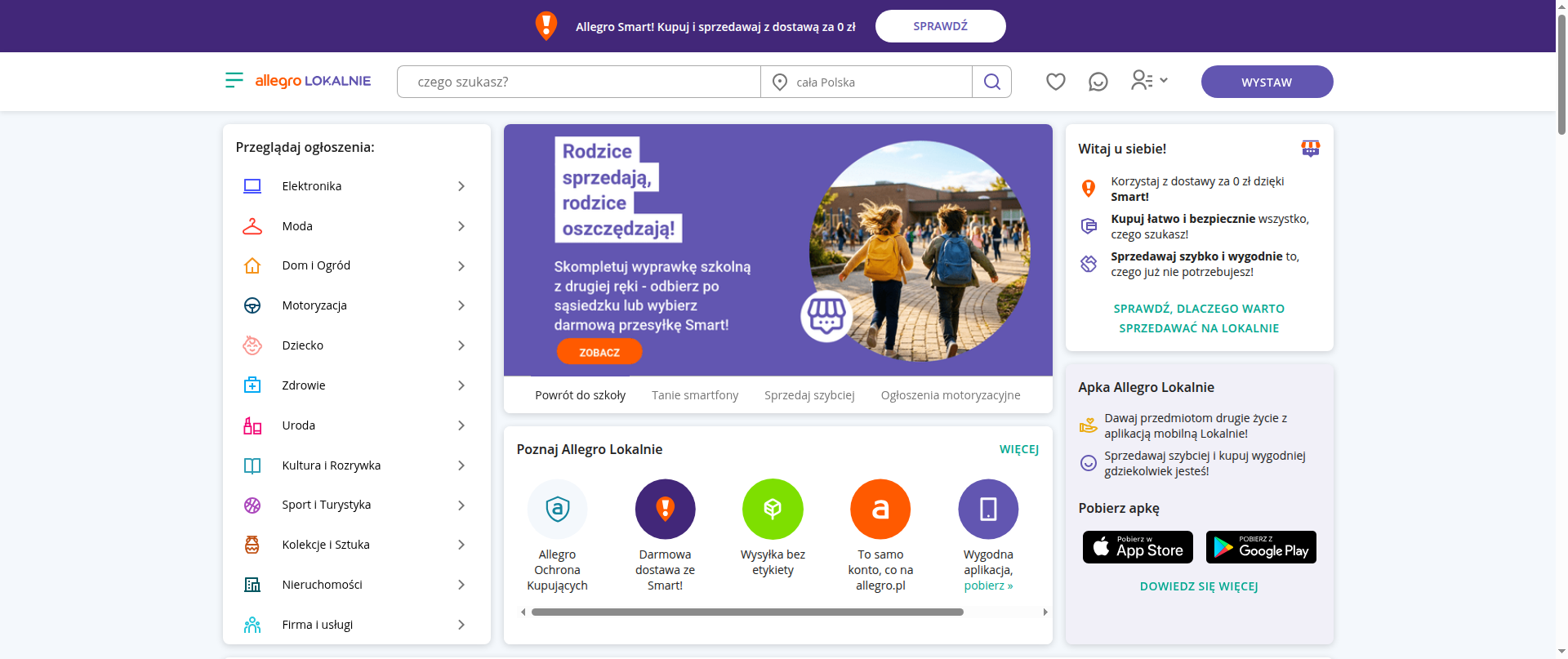
Task: Click the pobierz » link
Action: coord(988,586)
